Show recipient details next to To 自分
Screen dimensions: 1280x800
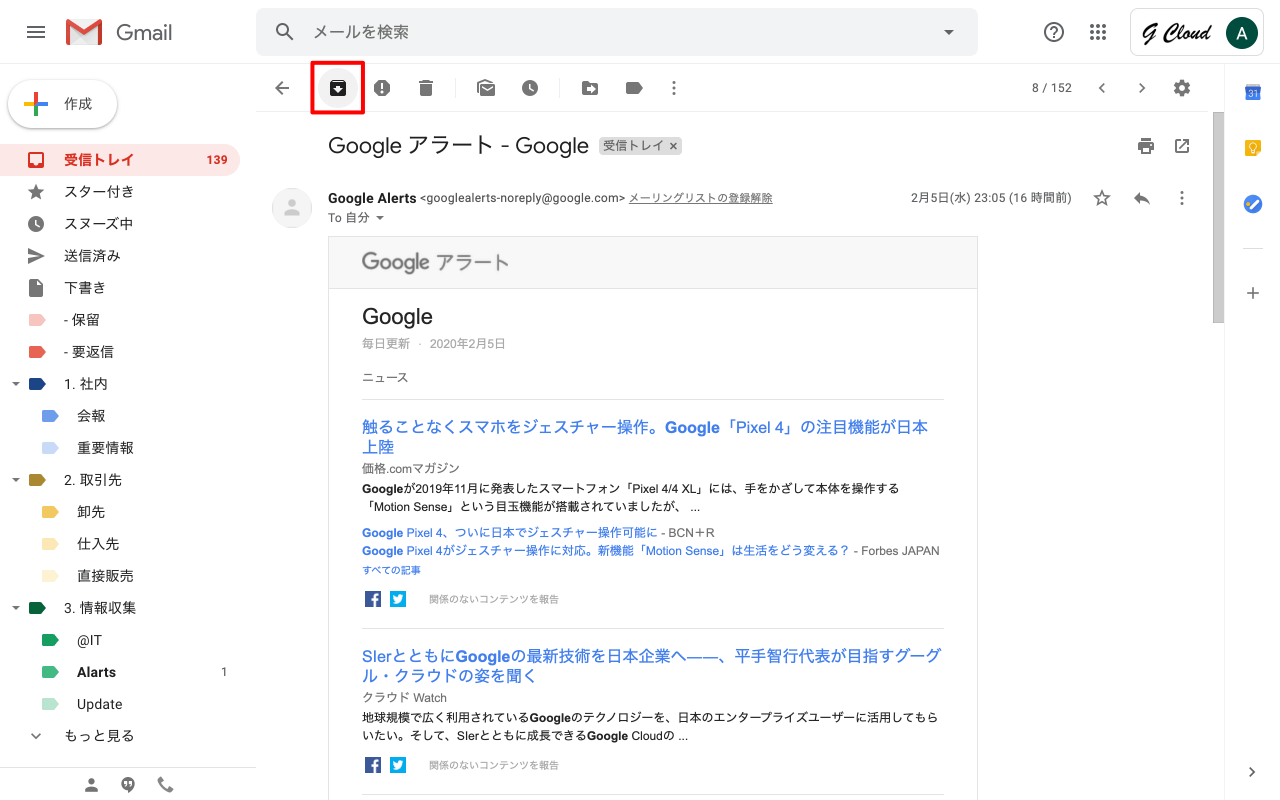tap(380, 218)
